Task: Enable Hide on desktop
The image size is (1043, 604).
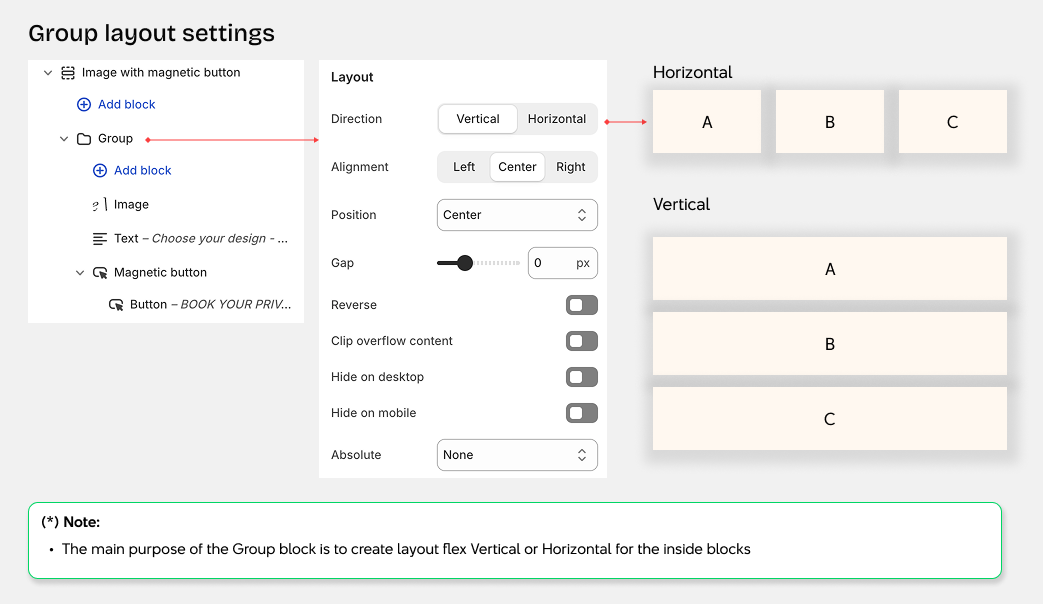Action: click(581, 377)
